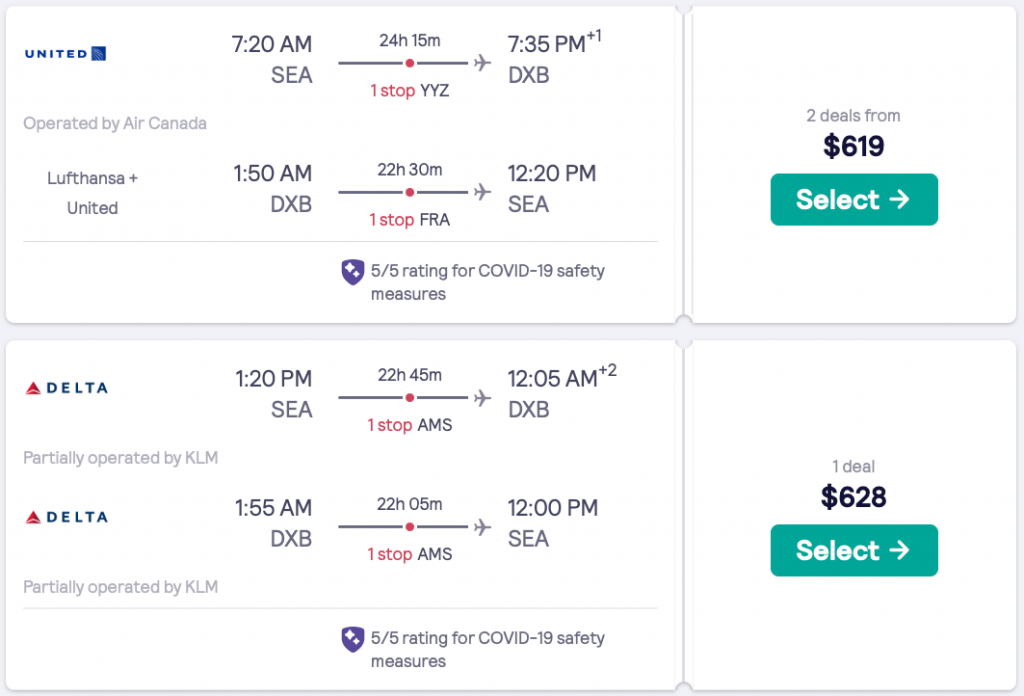1024x696 pixels.
Task: Select the $619 United deal
Action: tap(853, 199)
